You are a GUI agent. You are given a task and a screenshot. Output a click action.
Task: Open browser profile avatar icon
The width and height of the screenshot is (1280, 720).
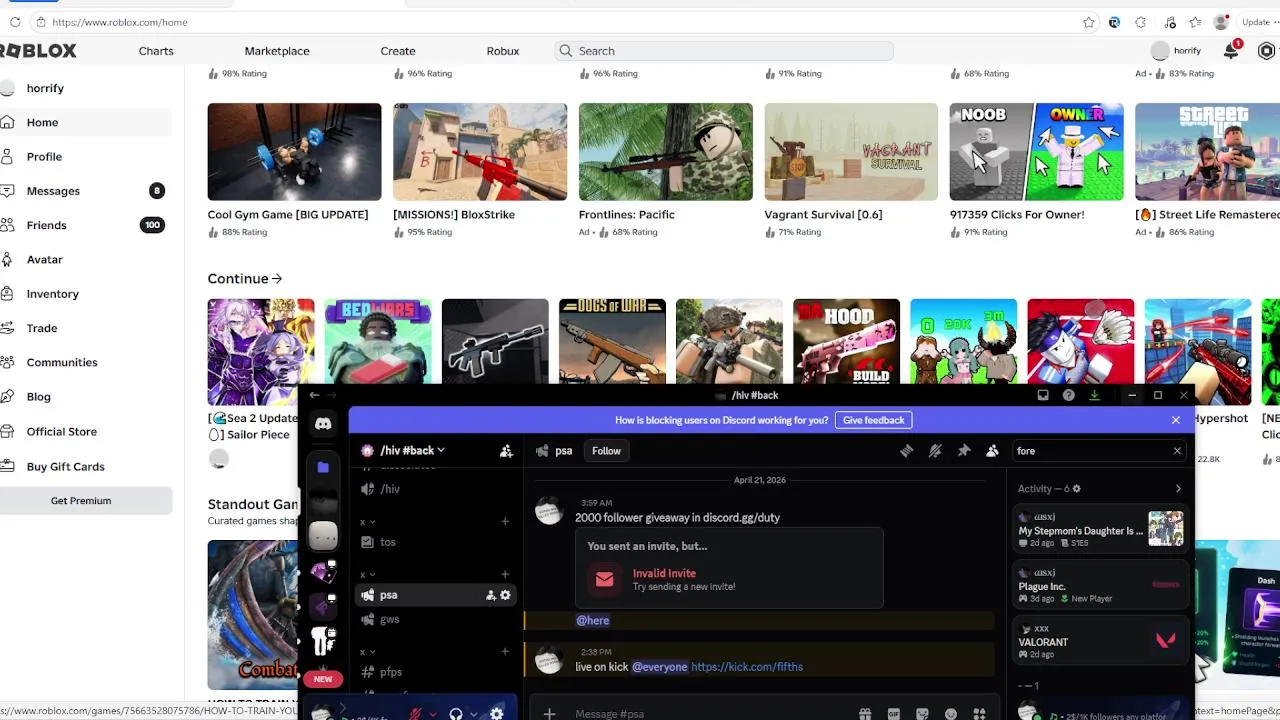1221,22
